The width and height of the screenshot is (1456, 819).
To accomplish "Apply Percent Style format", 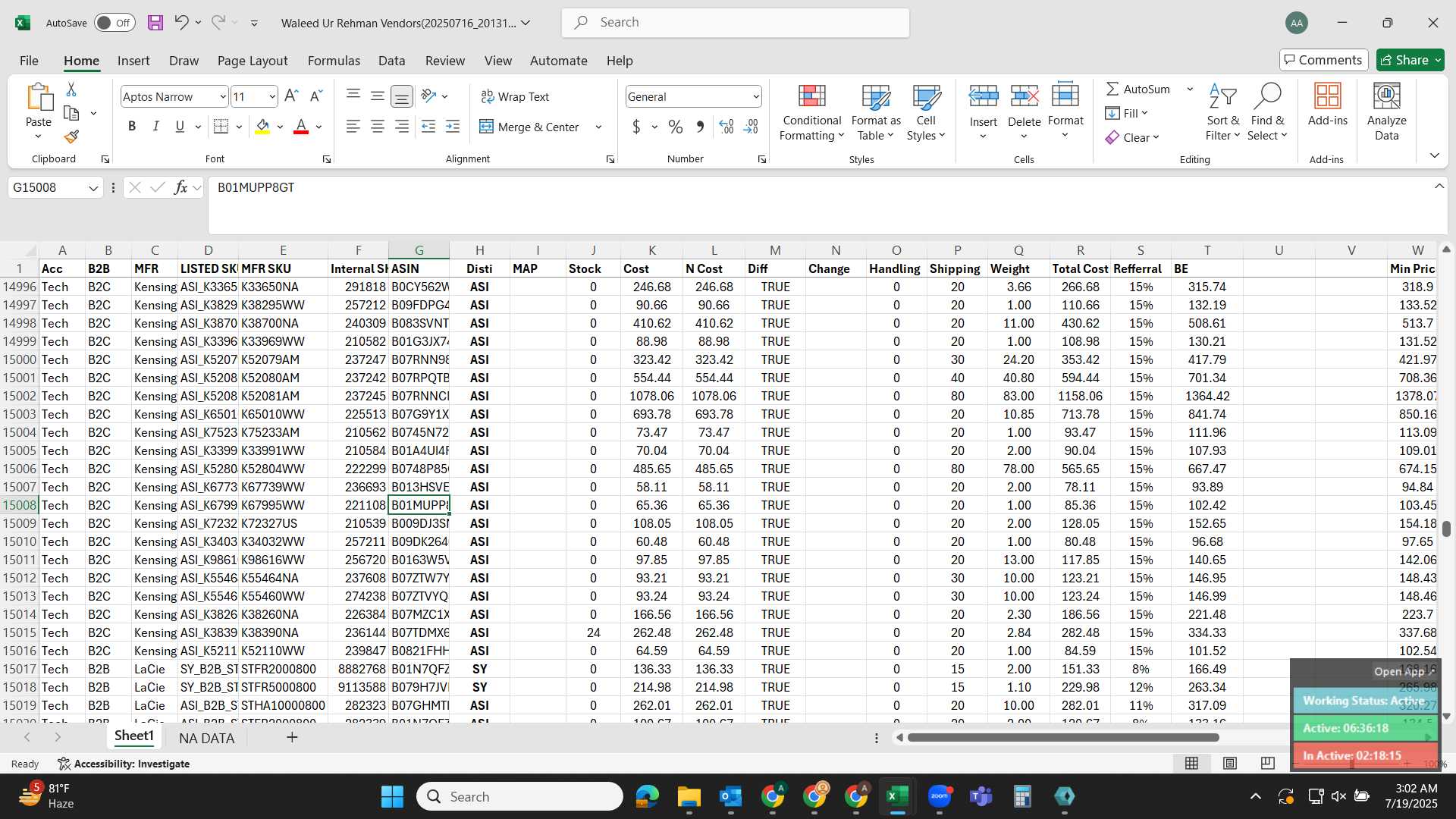I will coord(676,127).
